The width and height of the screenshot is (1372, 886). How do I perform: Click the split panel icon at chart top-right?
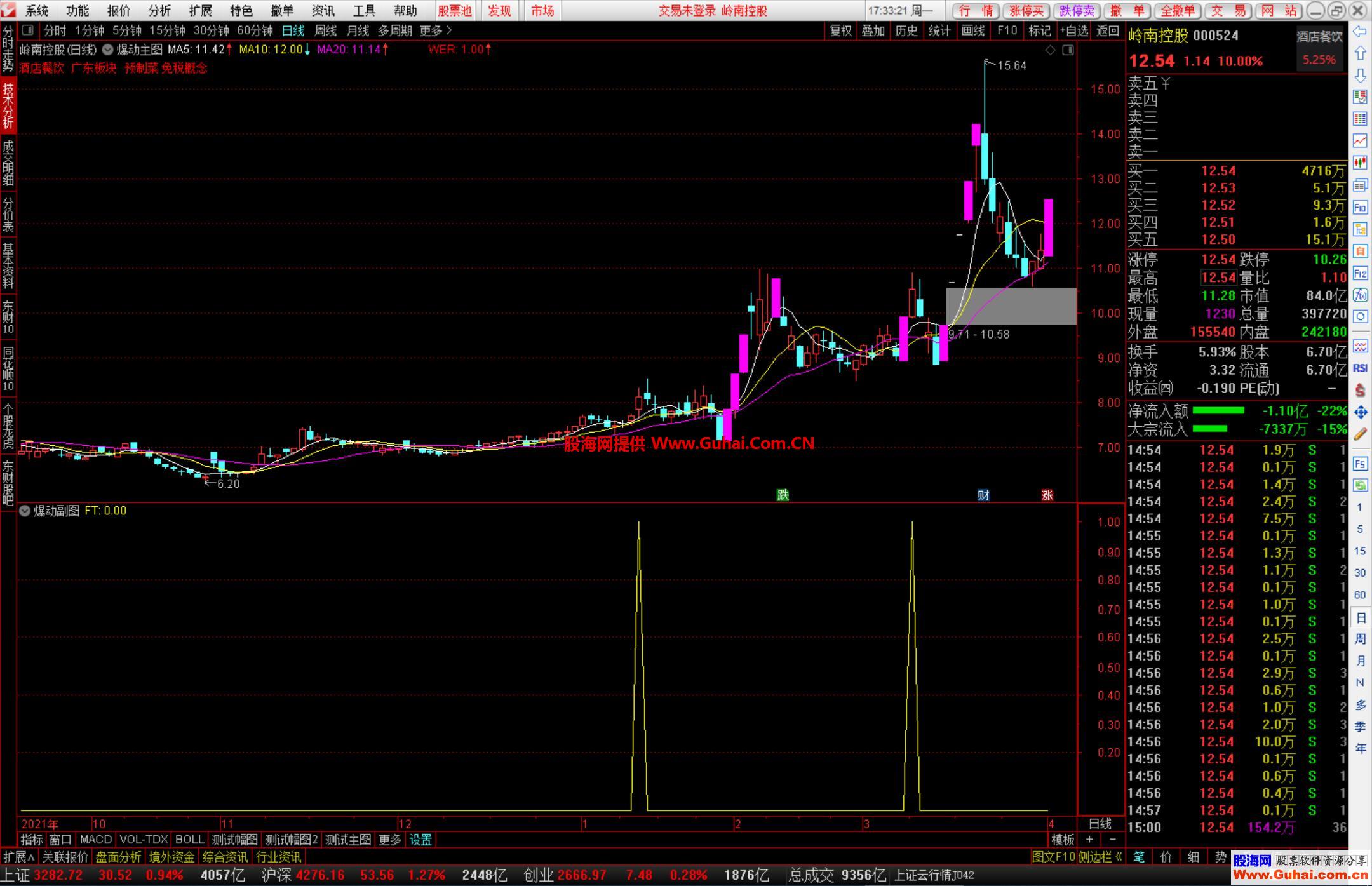pyautogui.click(x=1068, y=50)
